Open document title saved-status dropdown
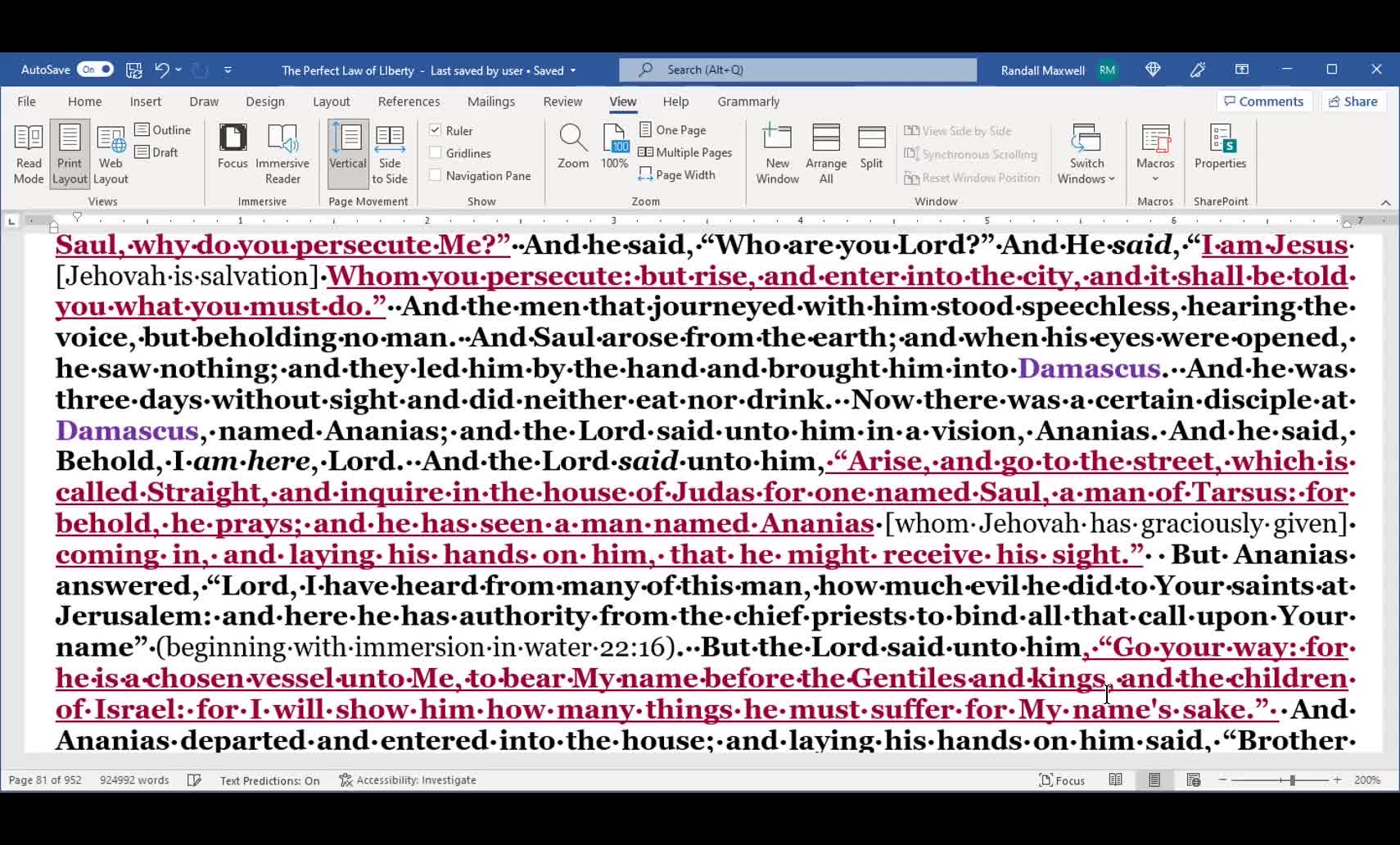 [x=573, y=70]
